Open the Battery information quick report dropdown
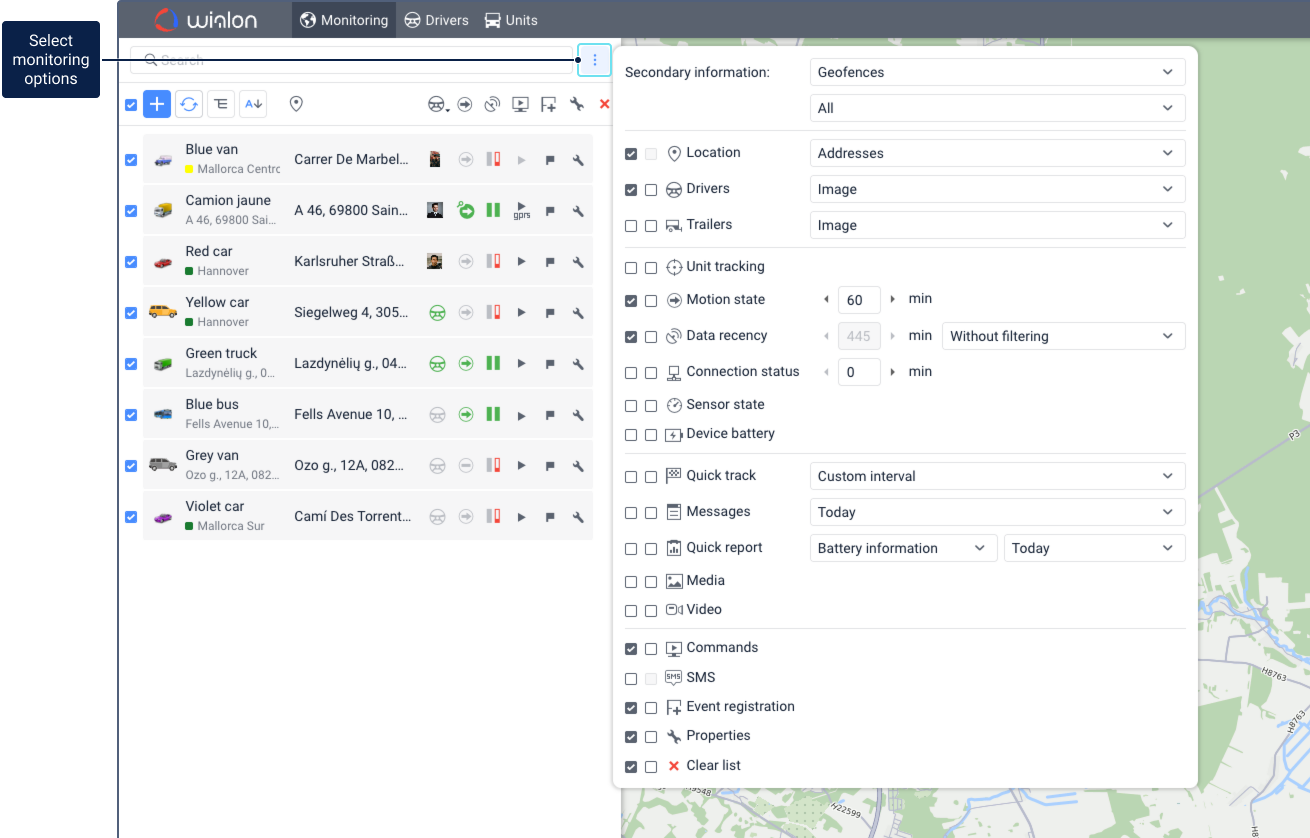1310x838 pixels. tap(902, 548)
